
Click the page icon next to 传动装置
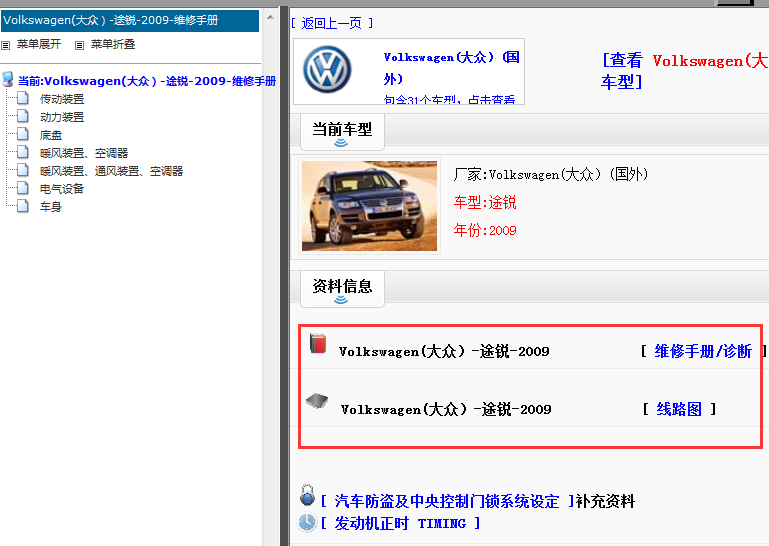(23, 98)
